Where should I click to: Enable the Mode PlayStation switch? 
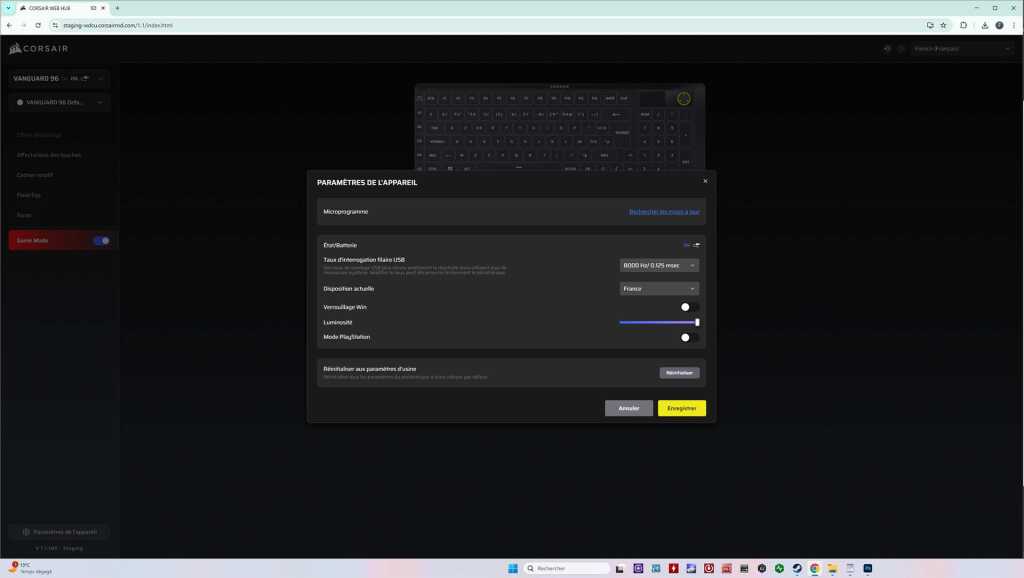688,337
